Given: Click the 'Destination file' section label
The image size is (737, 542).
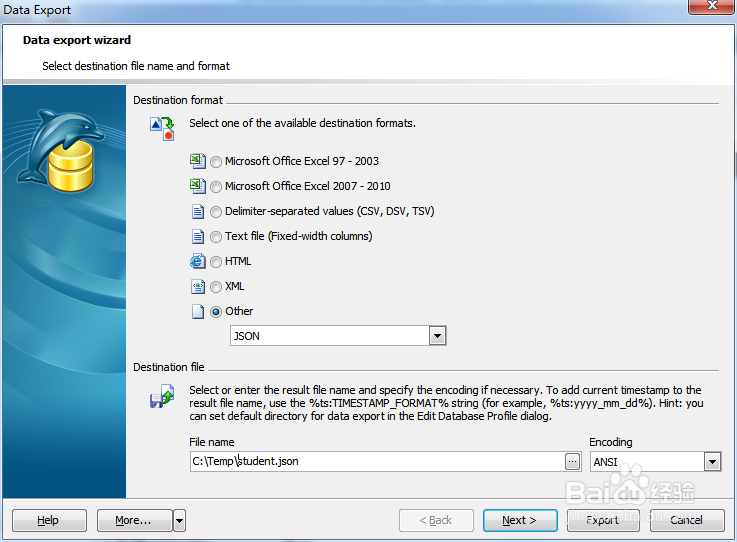Looking at the screenshot, I should coord(169,367).
